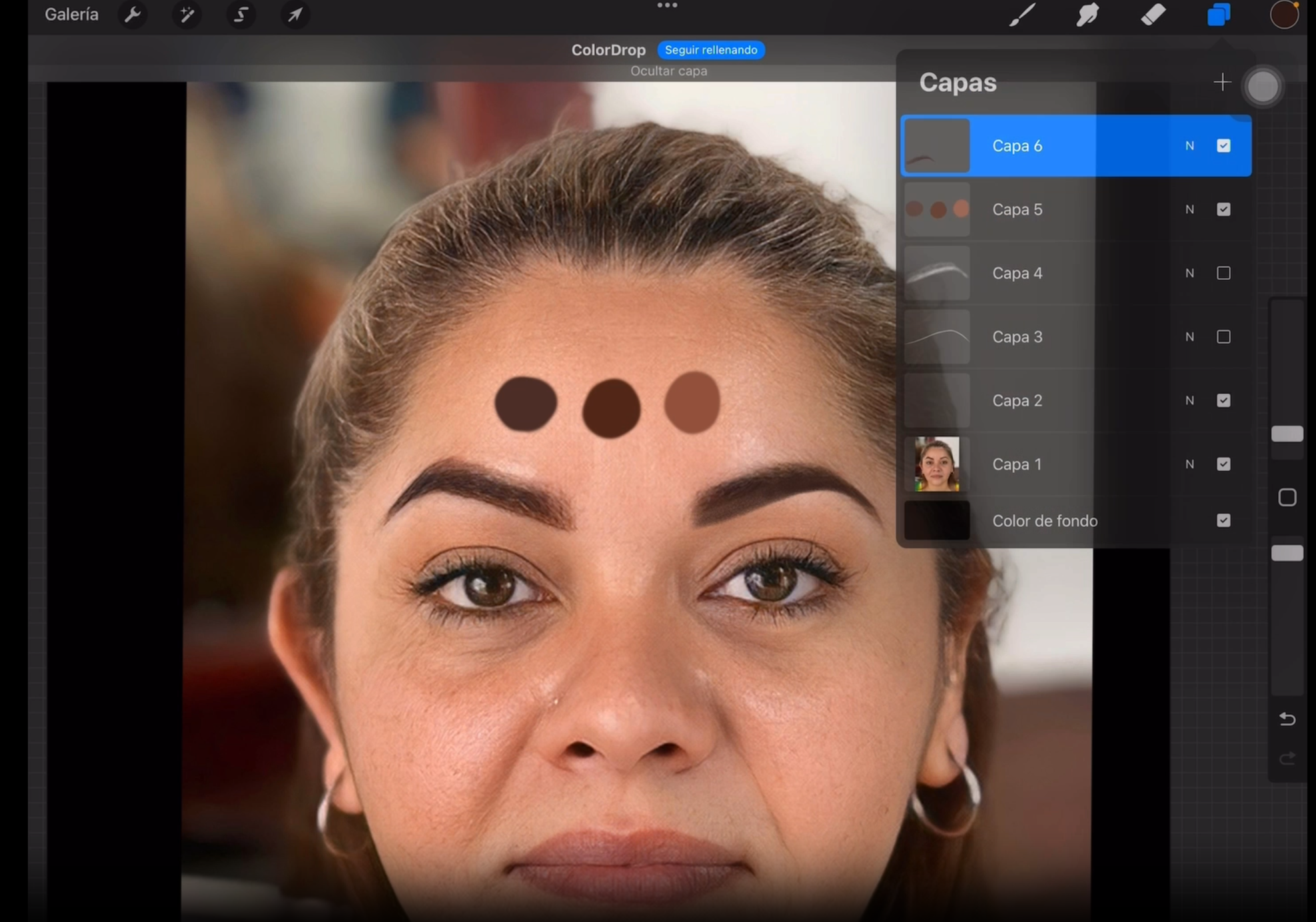Select the Capa 1 layer name
Image resolution: width=1316 pixels, height=922 pixels.
tap(1017, 464)
